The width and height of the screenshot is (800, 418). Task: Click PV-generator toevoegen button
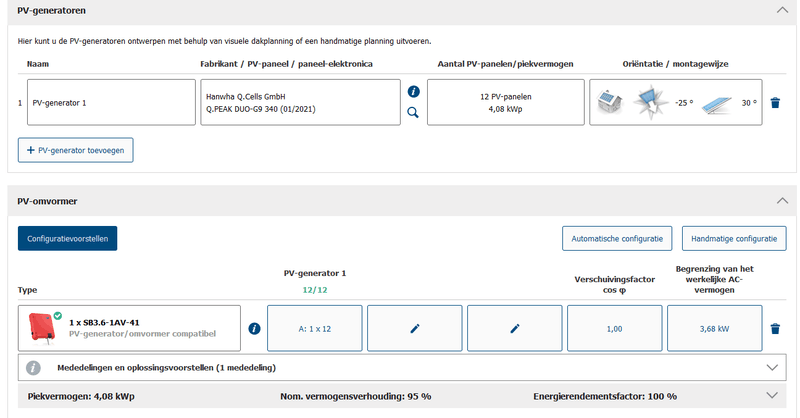click(x=76, y=150)
